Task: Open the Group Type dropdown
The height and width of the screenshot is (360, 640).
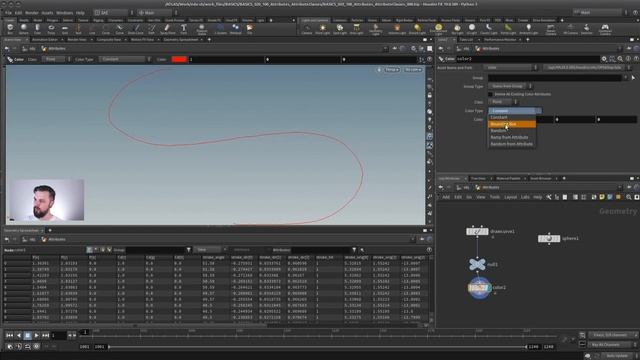Action: (x=510, y=86)
